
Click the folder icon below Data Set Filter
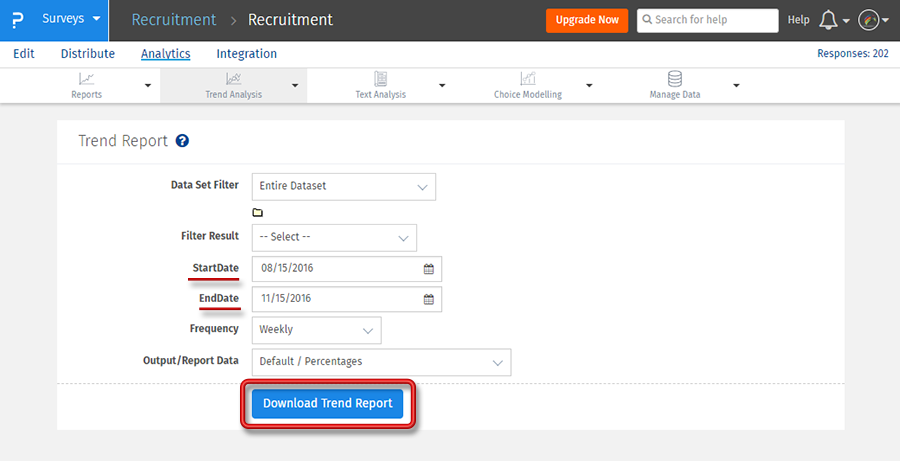tap(257, 213)
